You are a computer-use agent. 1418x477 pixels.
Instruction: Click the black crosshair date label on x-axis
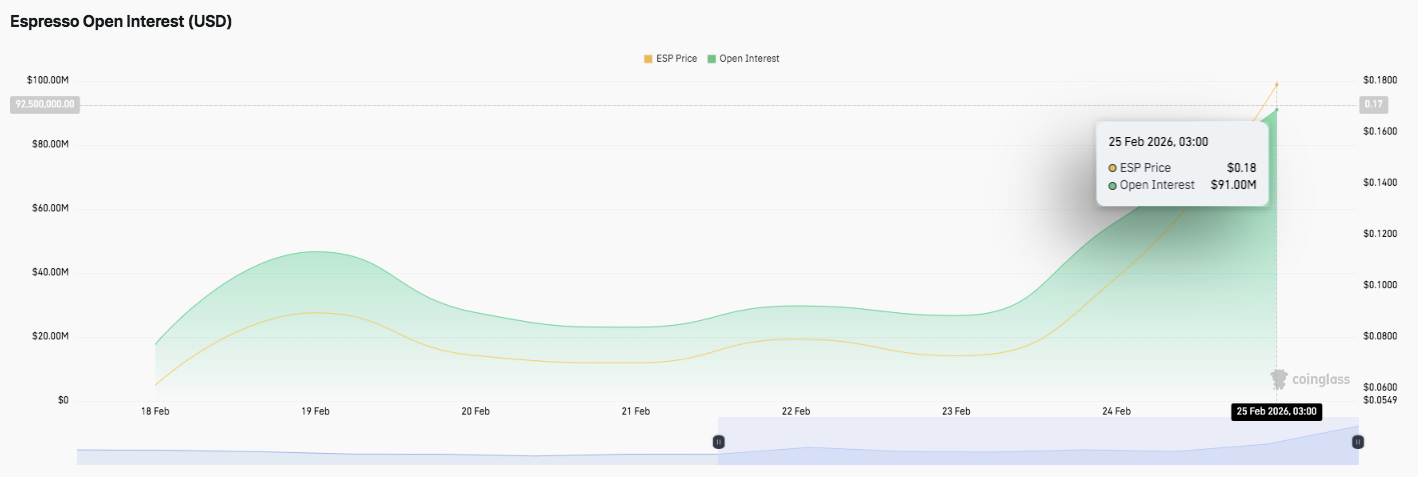[1276, 411]
